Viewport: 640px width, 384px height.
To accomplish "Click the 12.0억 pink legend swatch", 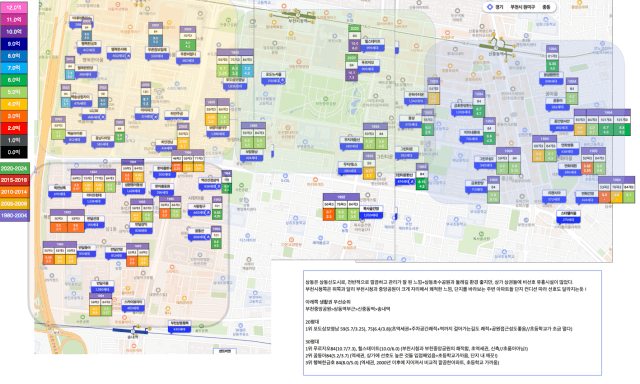I will (x=14, y=8).
